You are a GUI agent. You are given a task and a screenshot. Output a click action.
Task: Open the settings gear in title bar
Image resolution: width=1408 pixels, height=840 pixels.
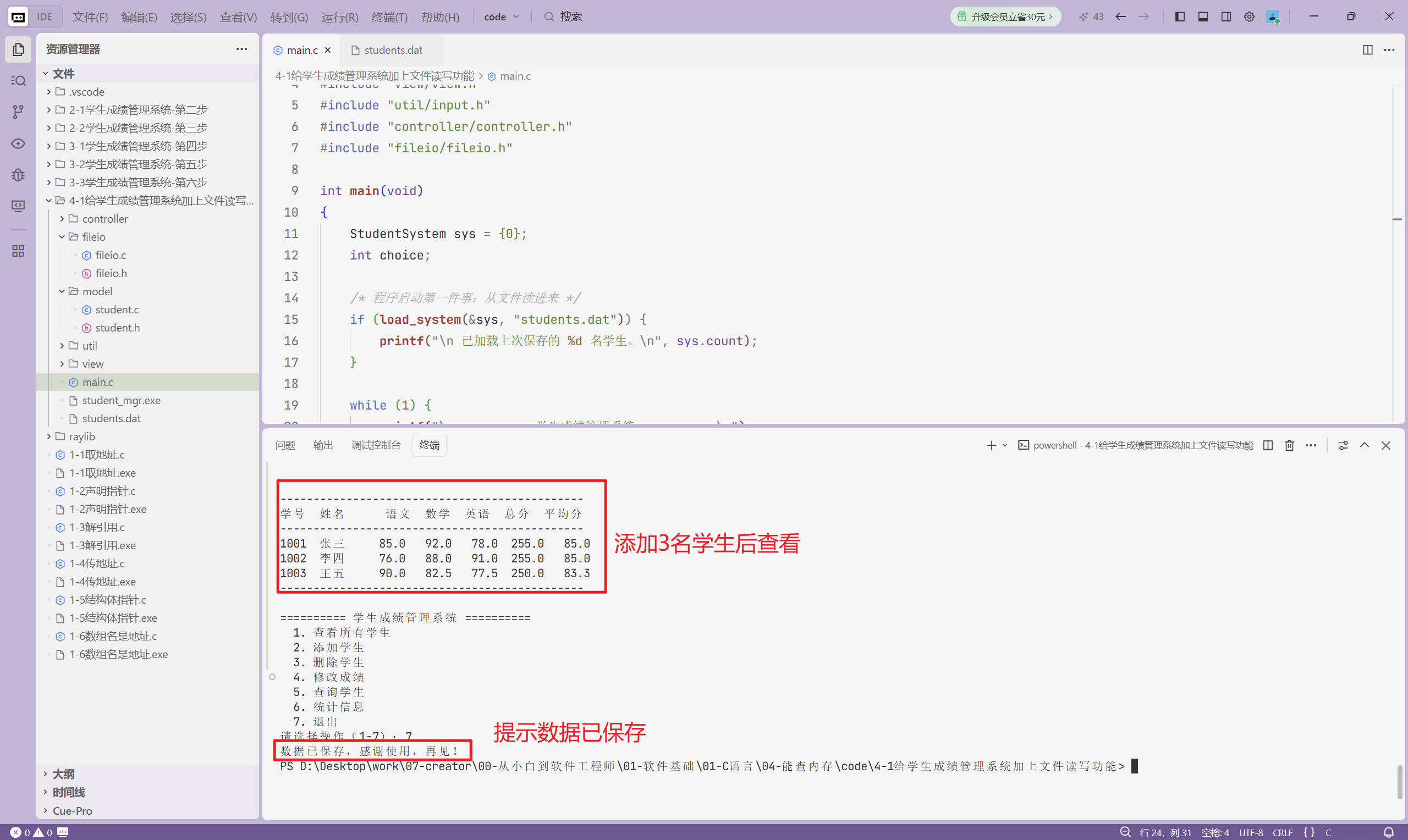coord(1249,16)
